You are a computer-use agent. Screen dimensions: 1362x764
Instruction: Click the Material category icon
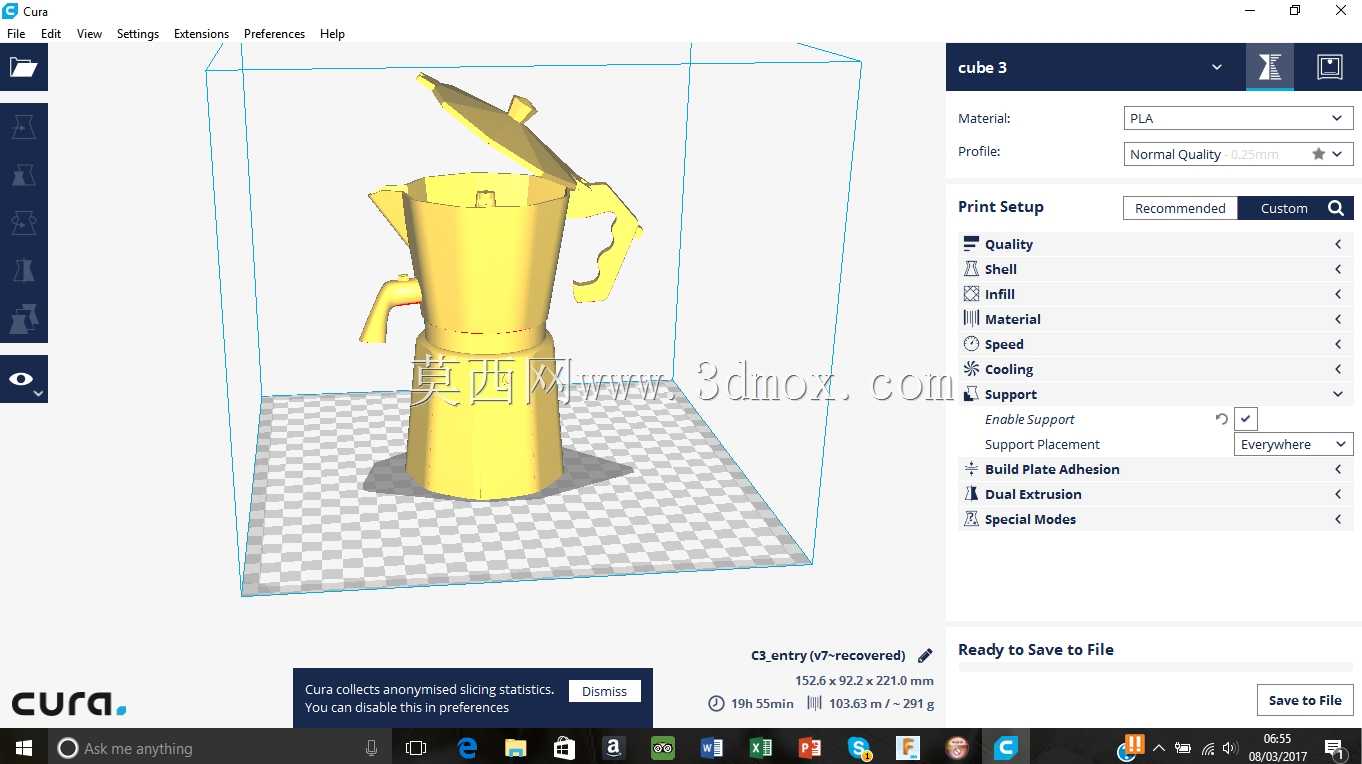click(971, 319)
